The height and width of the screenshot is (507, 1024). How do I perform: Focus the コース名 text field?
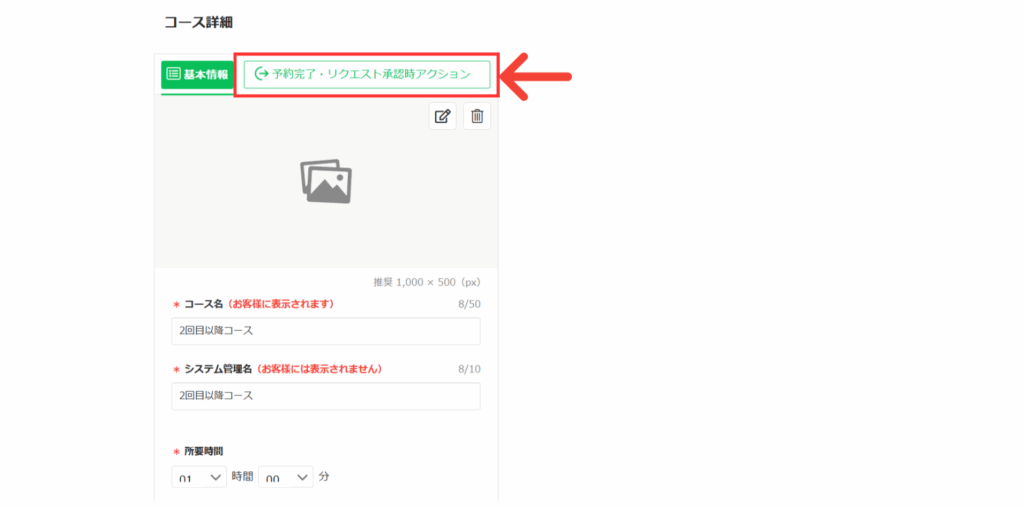pos(325,331)
